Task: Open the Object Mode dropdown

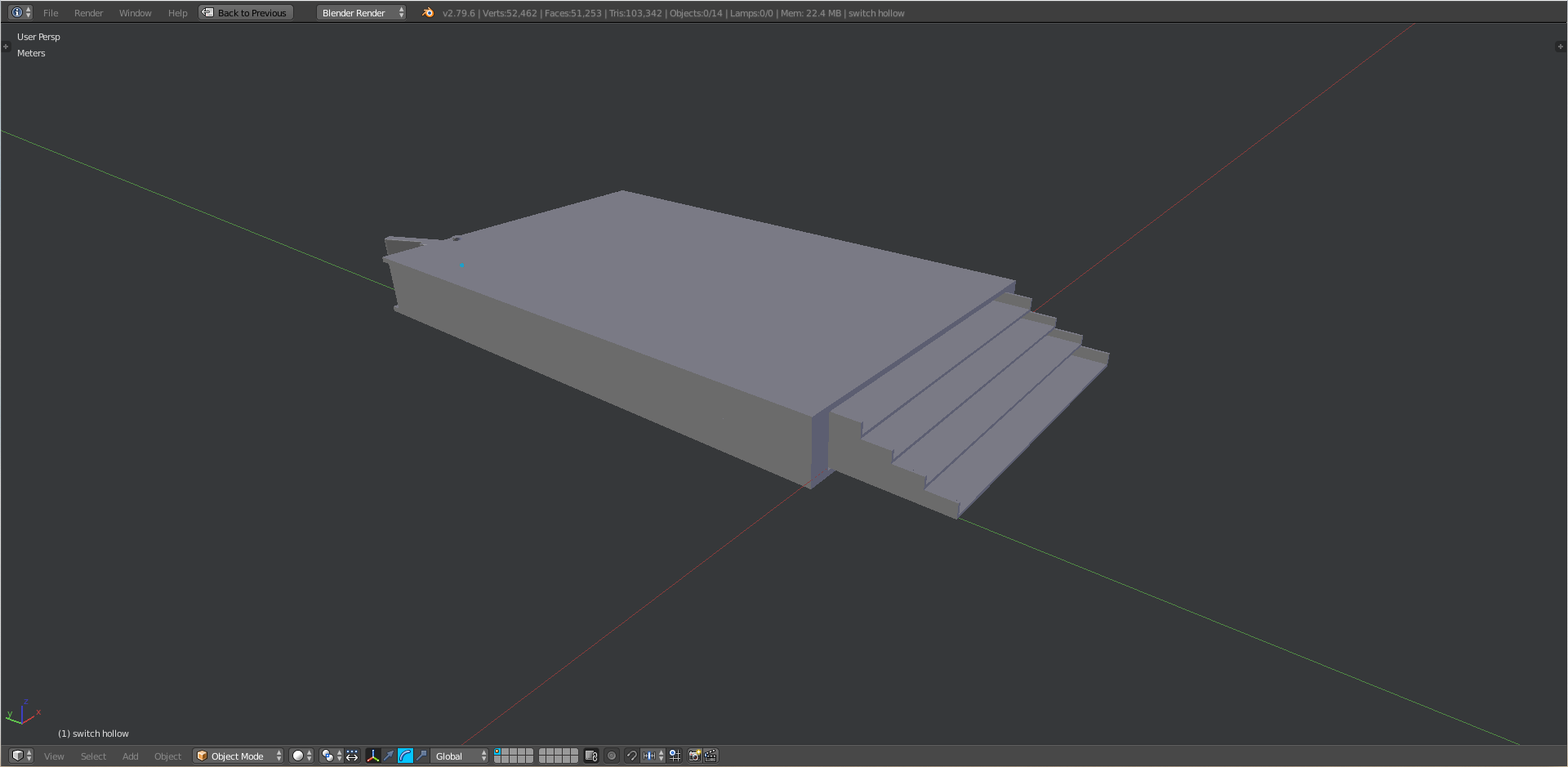Action: tap(238, 756)
